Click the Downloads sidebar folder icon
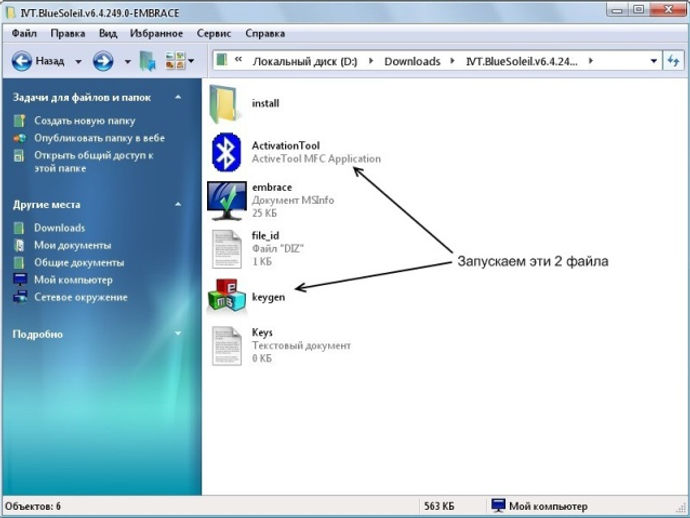 click(x=18, y=228)
